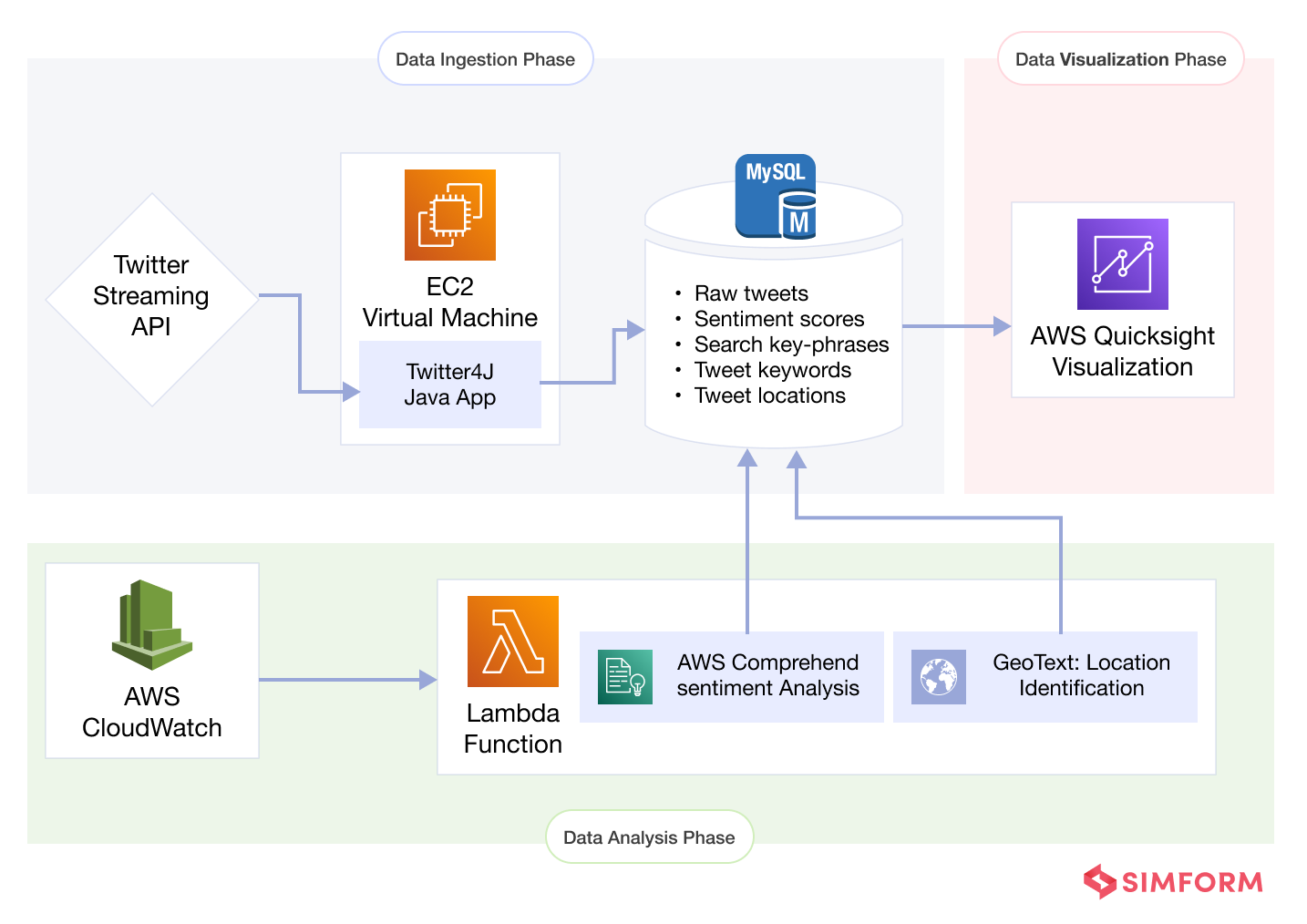
Task: Click the orange EC2 chip icon
Action: (450, 215)
